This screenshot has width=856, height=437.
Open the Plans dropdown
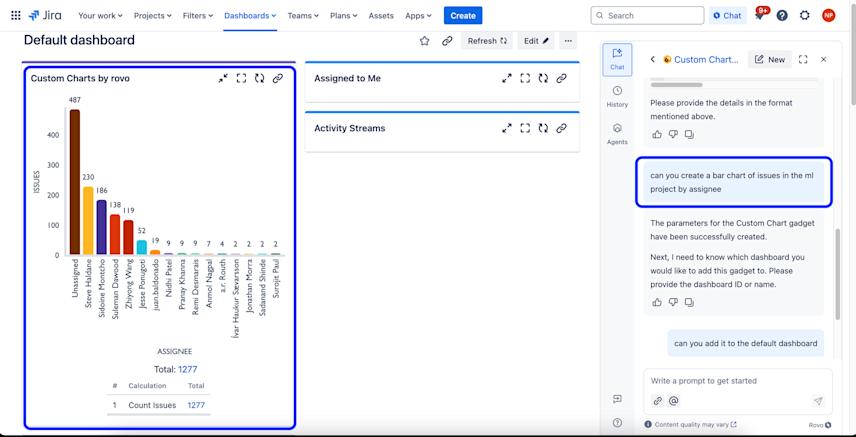[344, 16]
